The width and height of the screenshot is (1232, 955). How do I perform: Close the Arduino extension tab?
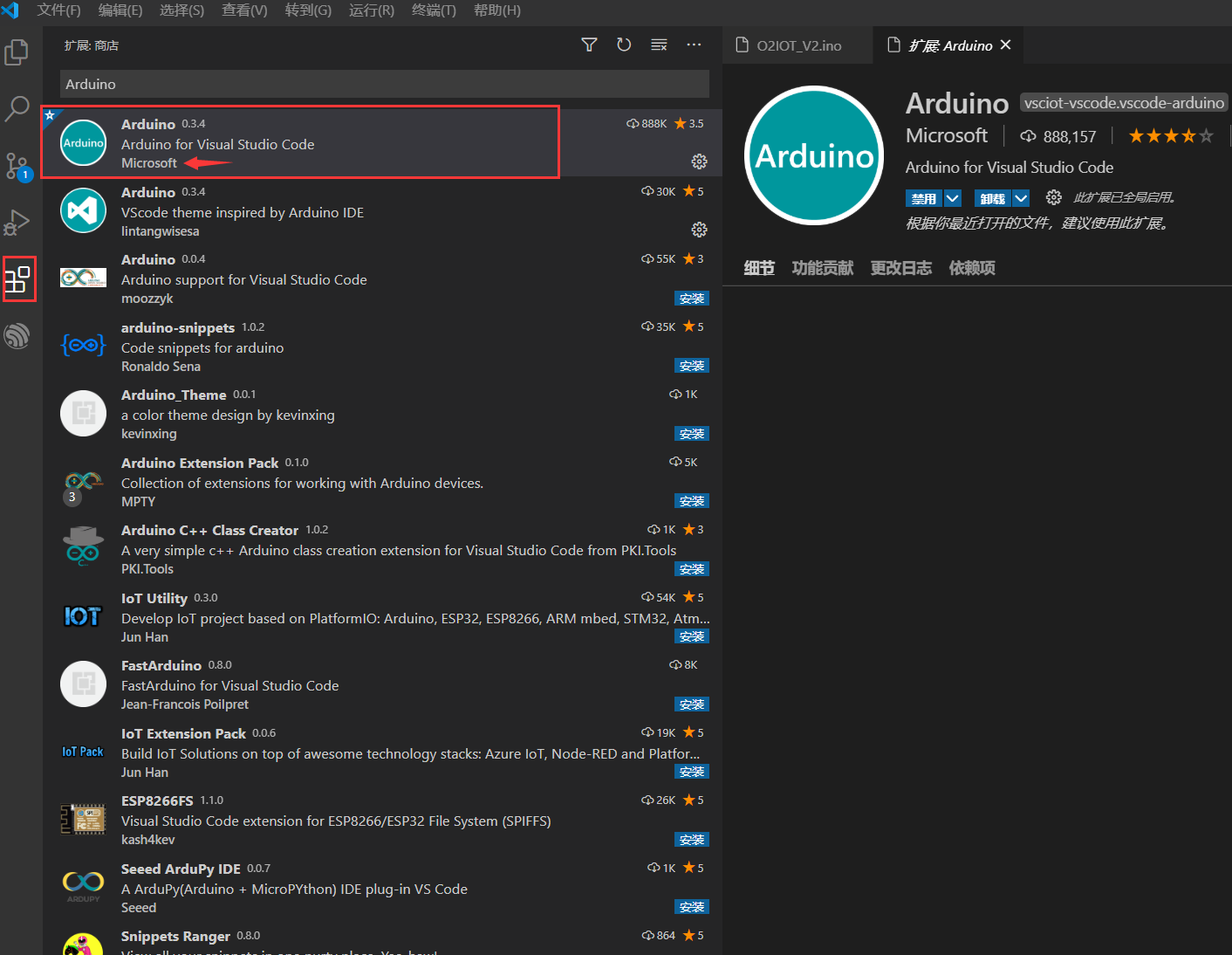click(x=1006, y=45)
